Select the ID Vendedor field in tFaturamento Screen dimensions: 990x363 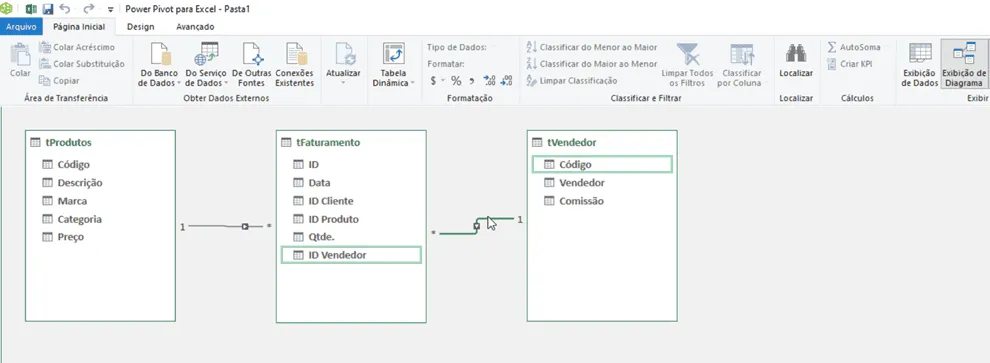351,255
